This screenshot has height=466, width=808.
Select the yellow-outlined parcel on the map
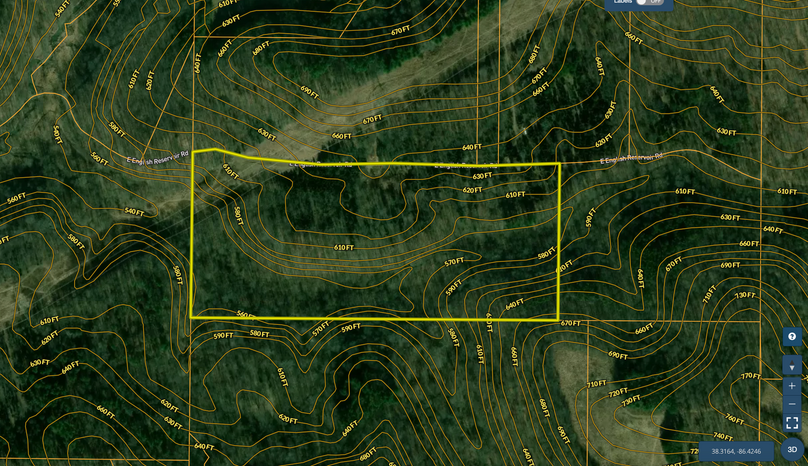(375, 237)
